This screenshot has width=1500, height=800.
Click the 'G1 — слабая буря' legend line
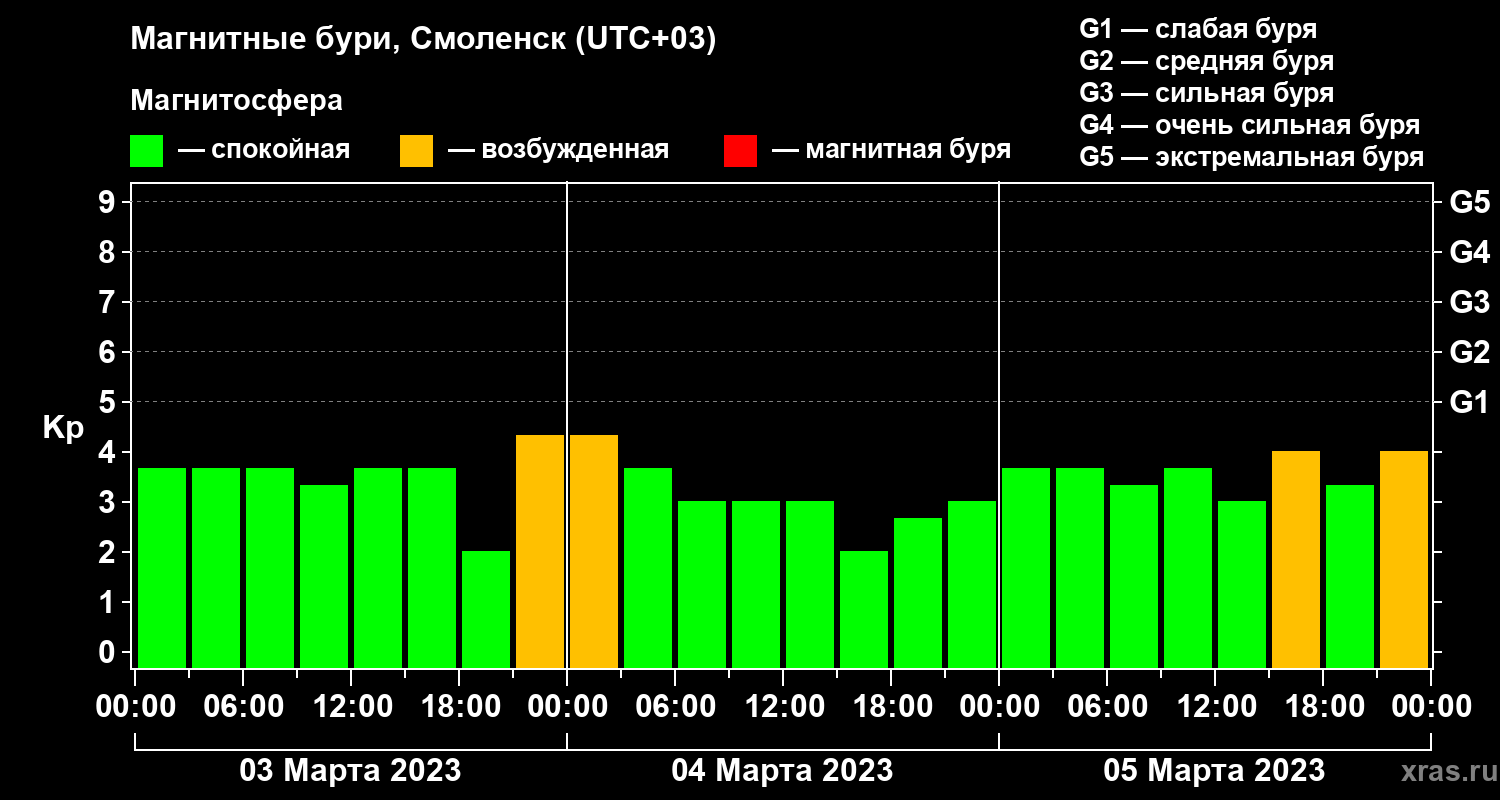[x=1198, y=29]
